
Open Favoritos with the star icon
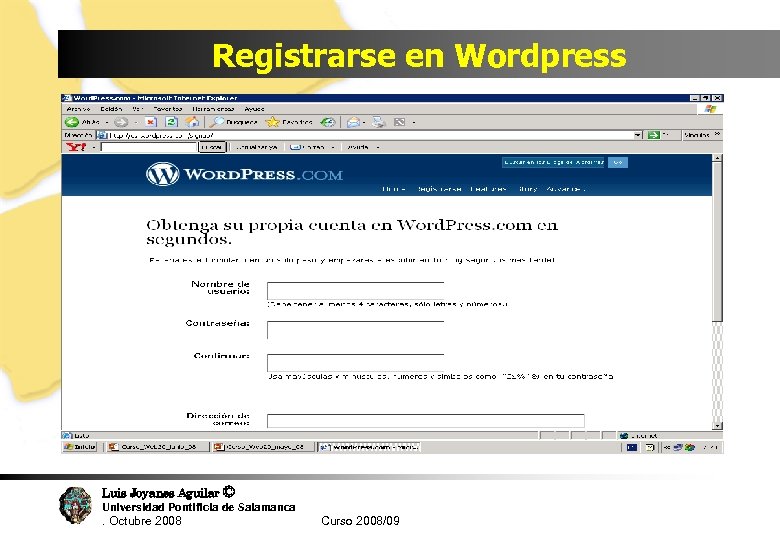tap(273, 122)
